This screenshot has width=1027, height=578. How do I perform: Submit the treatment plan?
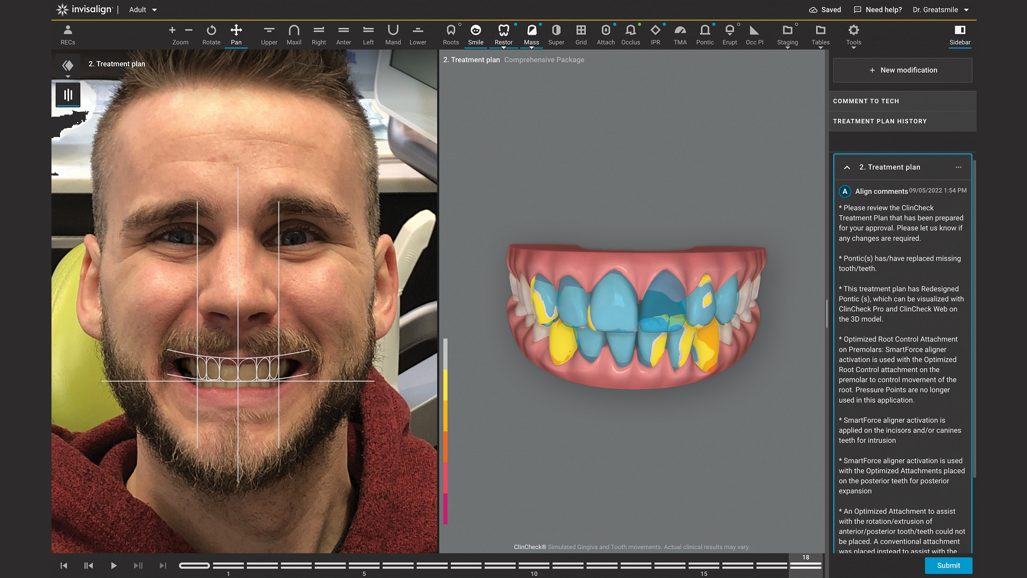pos(947,565)
